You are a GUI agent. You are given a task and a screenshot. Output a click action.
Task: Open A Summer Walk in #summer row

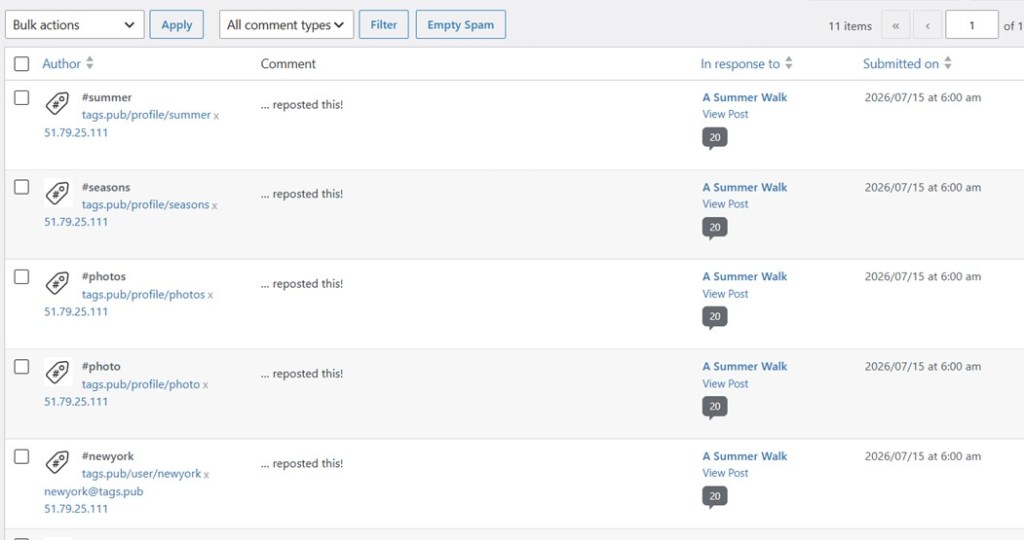744,97
